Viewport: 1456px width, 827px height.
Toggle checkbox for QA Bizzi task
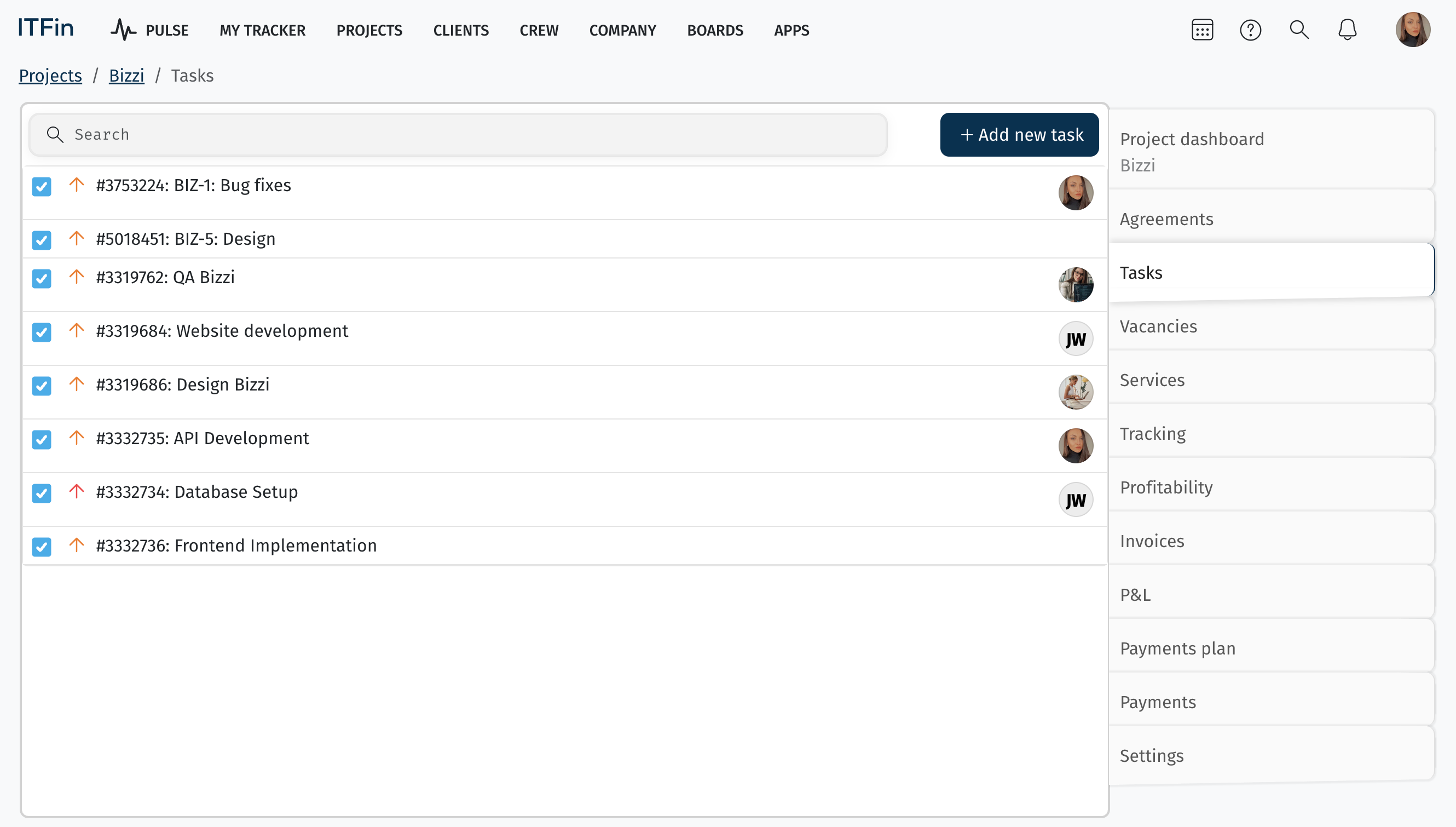pos(42,278)
